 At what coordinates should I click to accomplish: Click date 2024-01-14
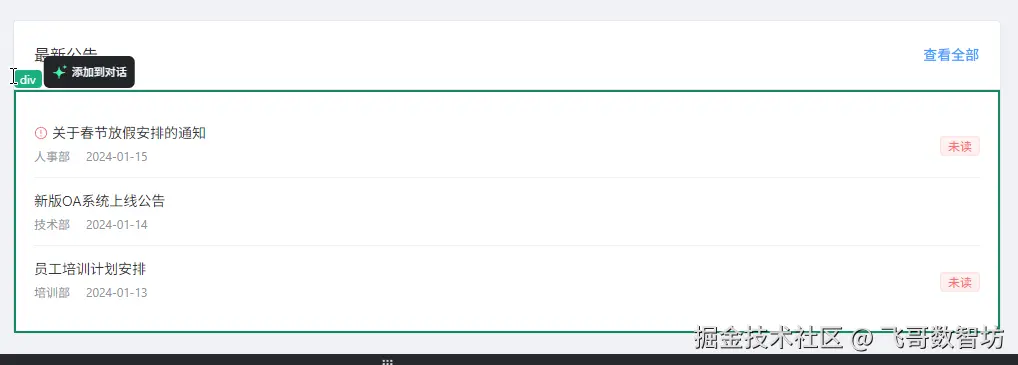(117, 225)
